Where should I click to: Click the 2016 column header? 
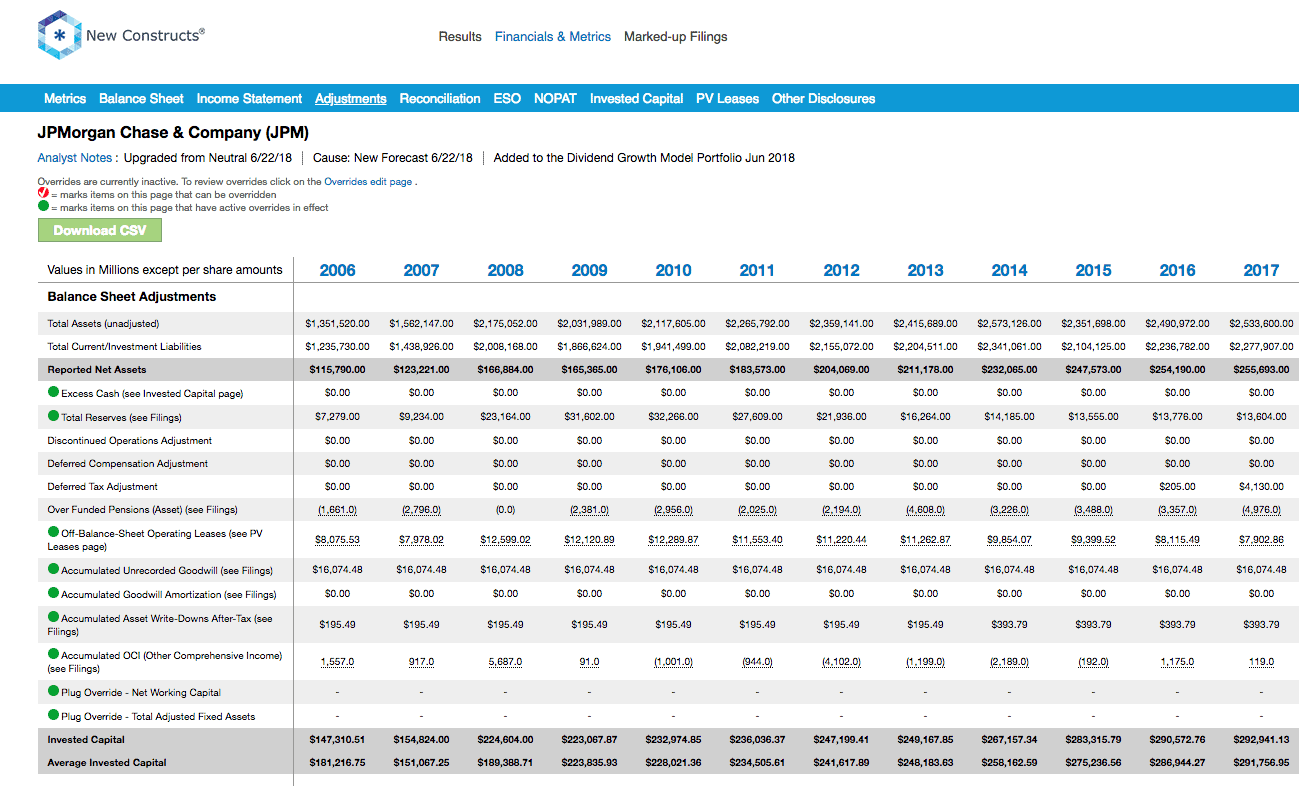(x=1178, y=270)
